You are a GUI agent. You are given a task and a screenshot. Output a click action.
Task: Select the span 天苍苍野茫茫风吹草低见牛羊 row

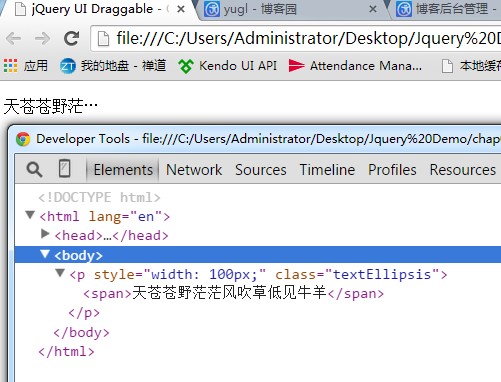pos(233,293)
